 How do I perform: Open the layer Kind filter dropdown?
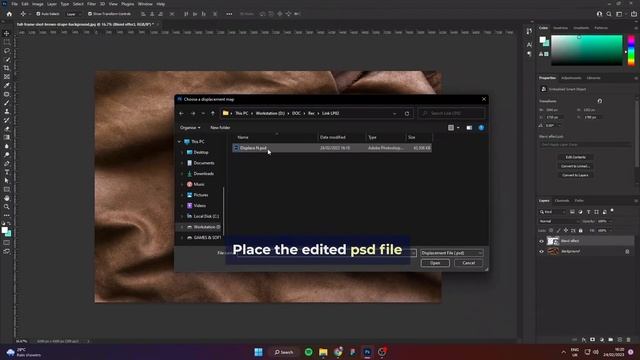[x=553, y=212]
